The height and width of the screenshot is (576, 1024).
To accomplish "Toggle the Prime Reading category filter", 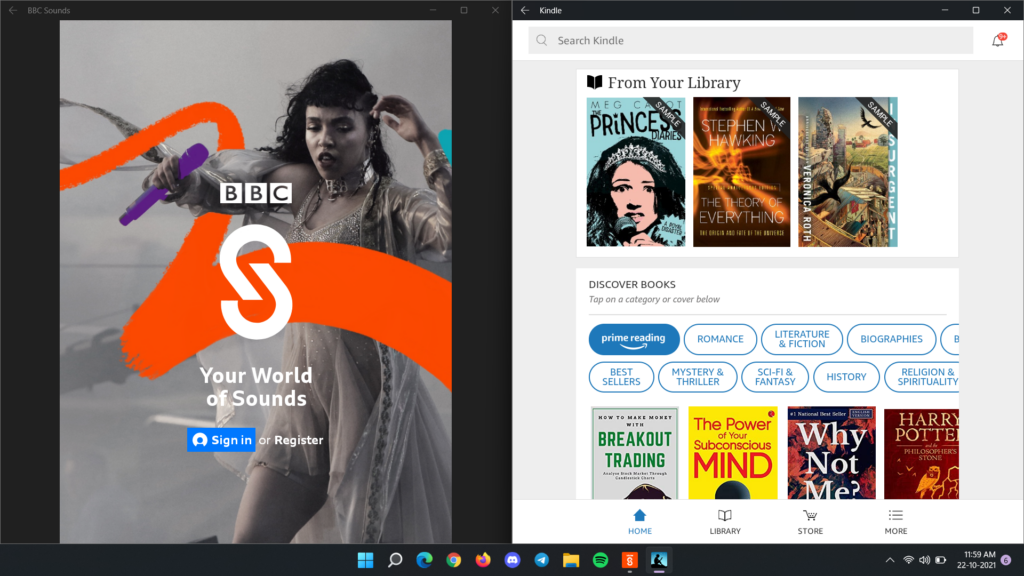I will pos(633,339).
